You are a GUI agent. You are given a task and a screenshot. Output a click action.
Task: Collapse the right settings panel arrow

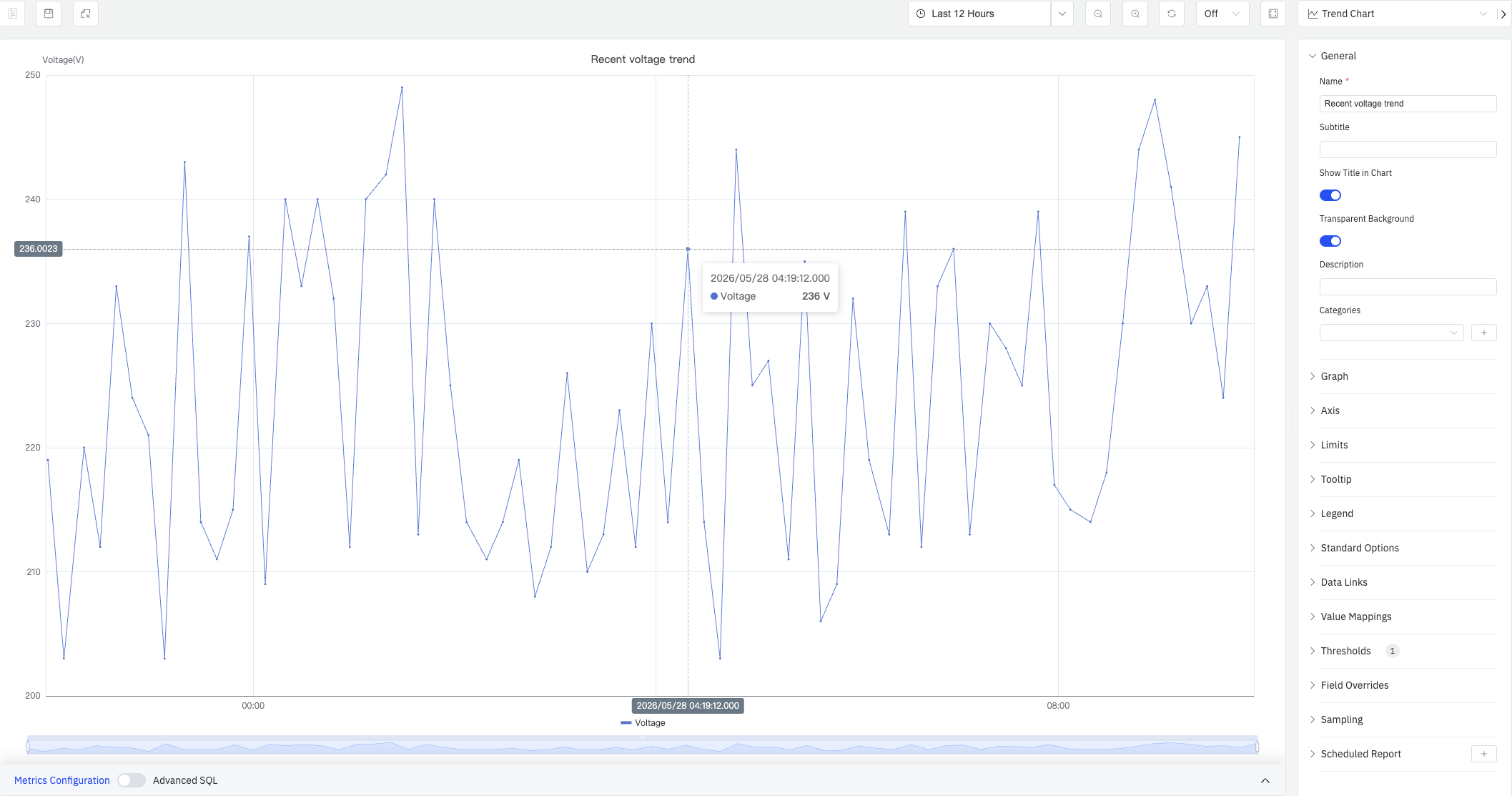click(x=1504, y=14)
